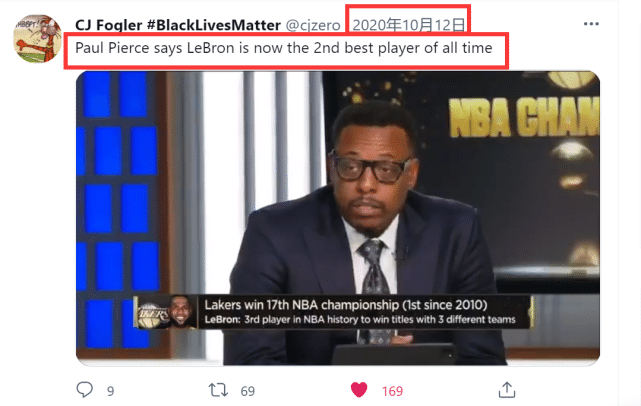The image size is (641, 406).
Task: Unlike the tweet via the red heart
Action: 359,390
